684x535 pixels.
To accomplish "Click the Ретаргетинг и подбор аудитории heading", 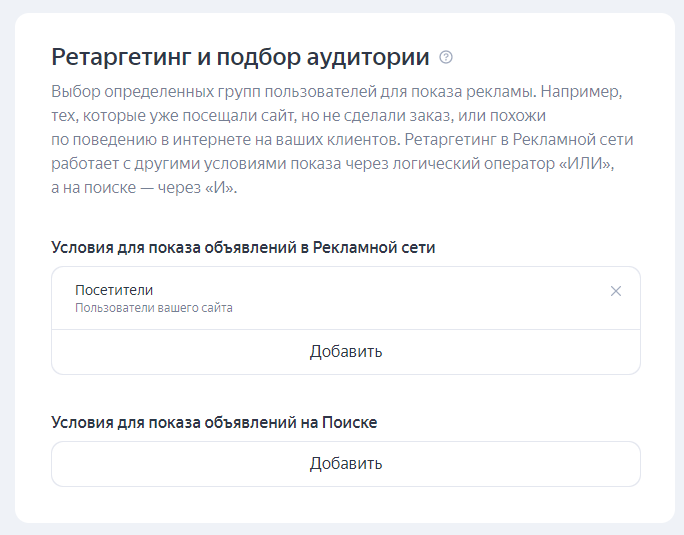I will (x=240, y=56).
